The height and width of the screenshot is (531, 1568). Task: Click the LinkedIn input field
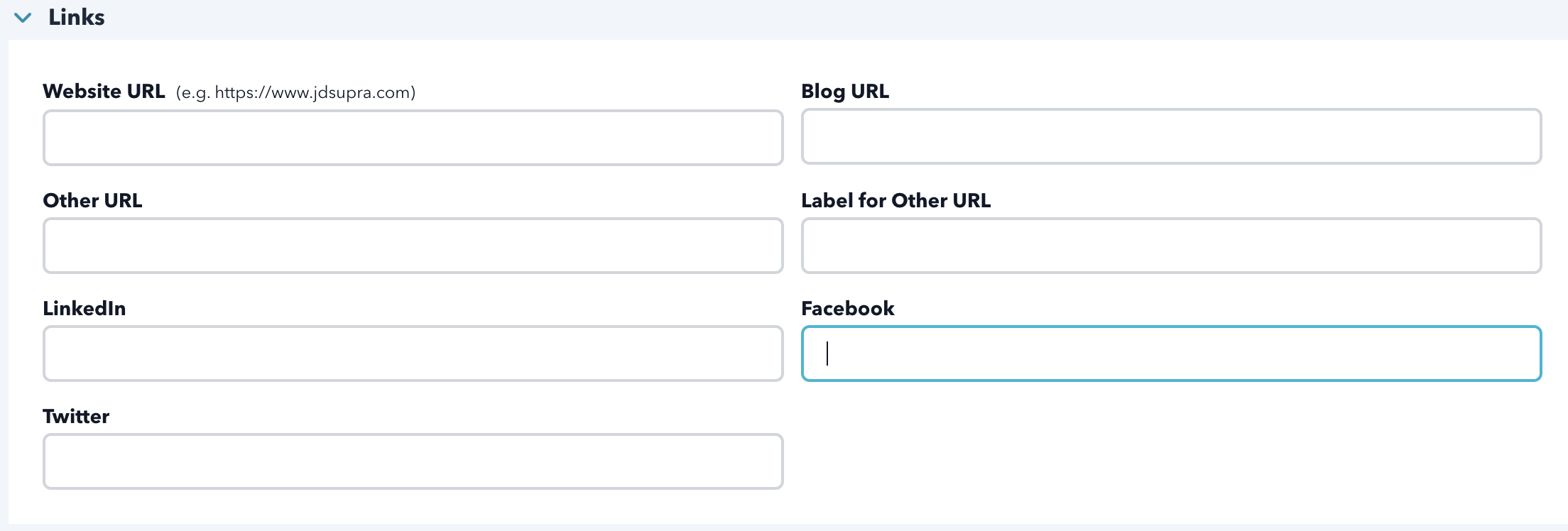[x=413, y=354]
